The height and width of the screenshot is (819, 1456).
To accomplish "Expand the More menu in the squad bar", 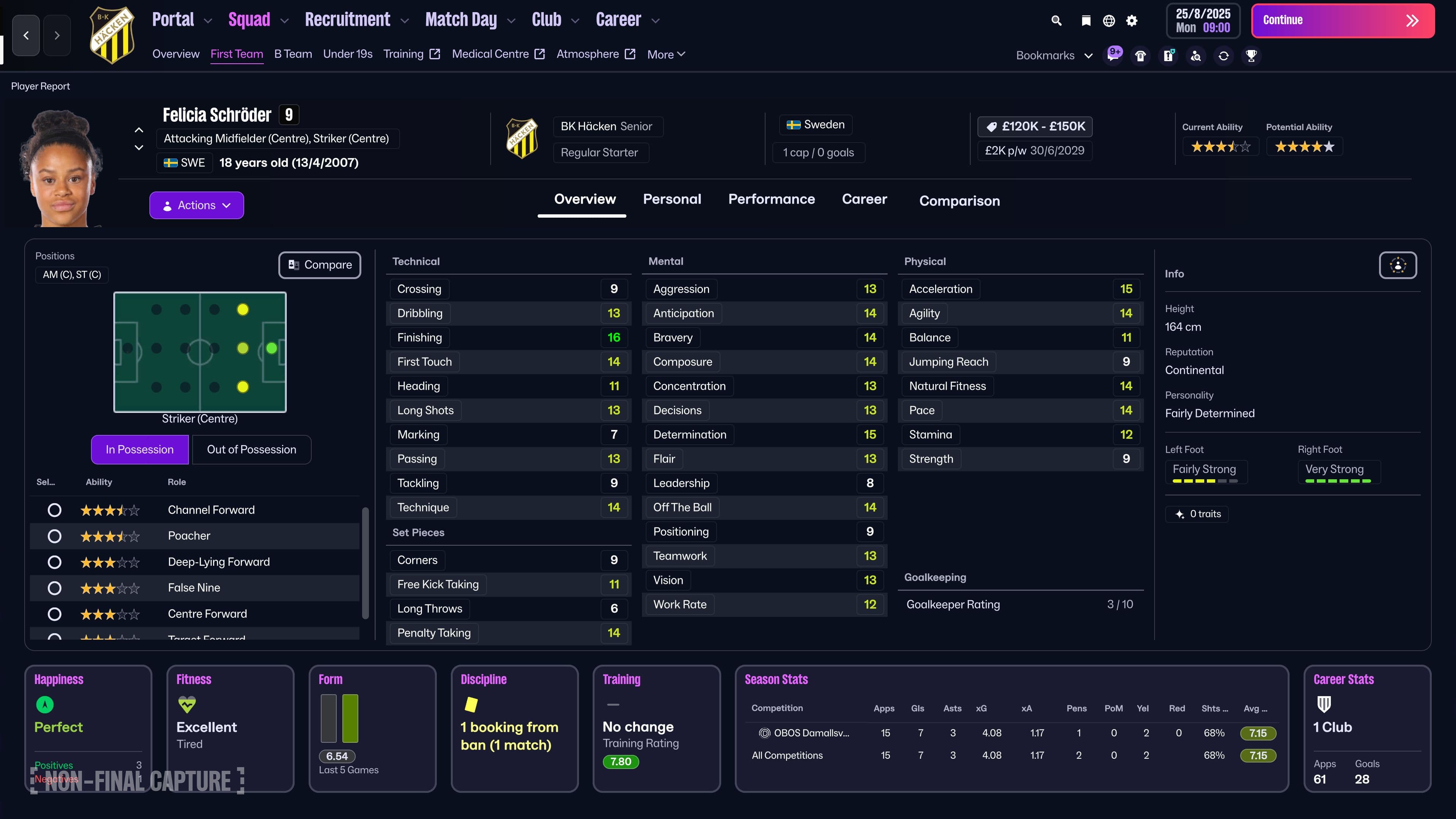I will (x=666, y=54).
